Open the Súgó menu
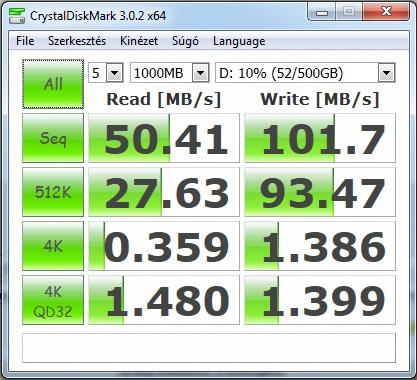Screen dimensions: 417x380 (x=185, y=41)
